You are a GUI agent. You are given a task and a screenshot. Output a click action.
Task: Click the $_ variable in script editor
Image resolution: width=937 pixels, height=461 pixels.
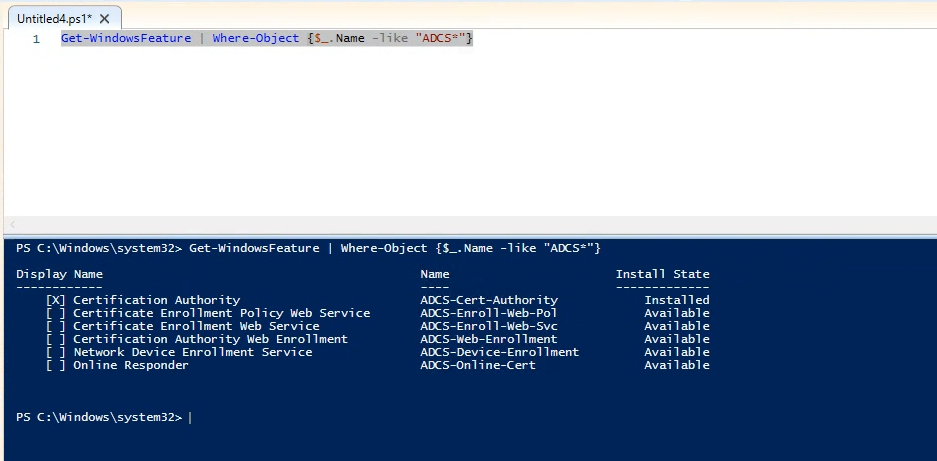click(321, 38)
